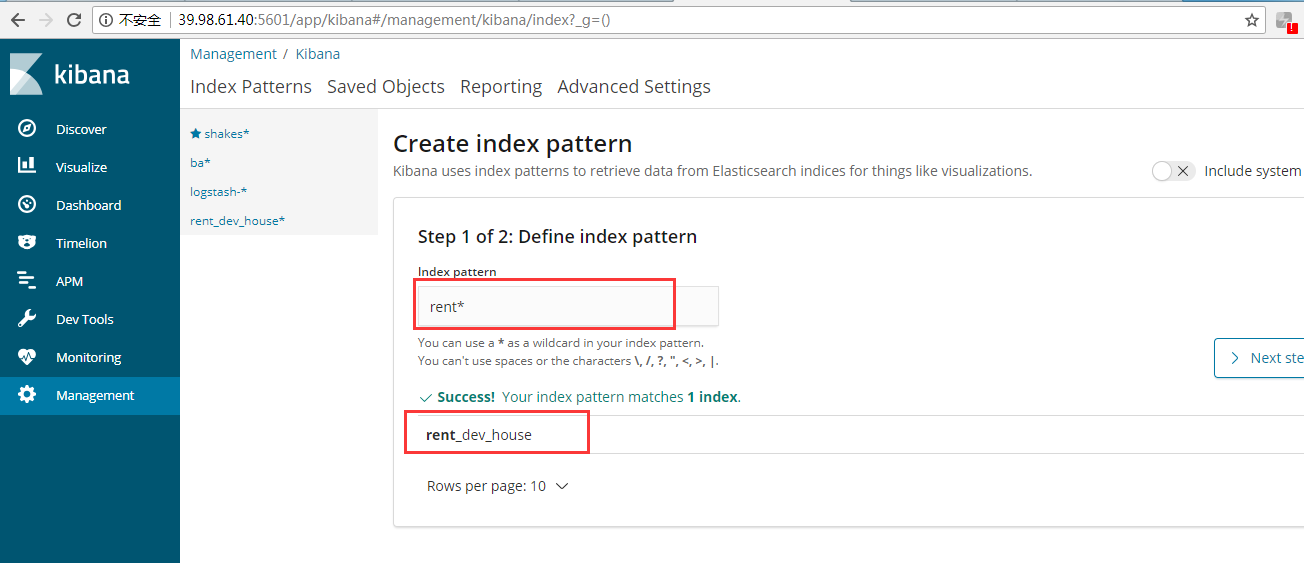Screen dimensions: 1304x563
Task: Click Step 1 of 2 heading
Action: pos(557,237)
